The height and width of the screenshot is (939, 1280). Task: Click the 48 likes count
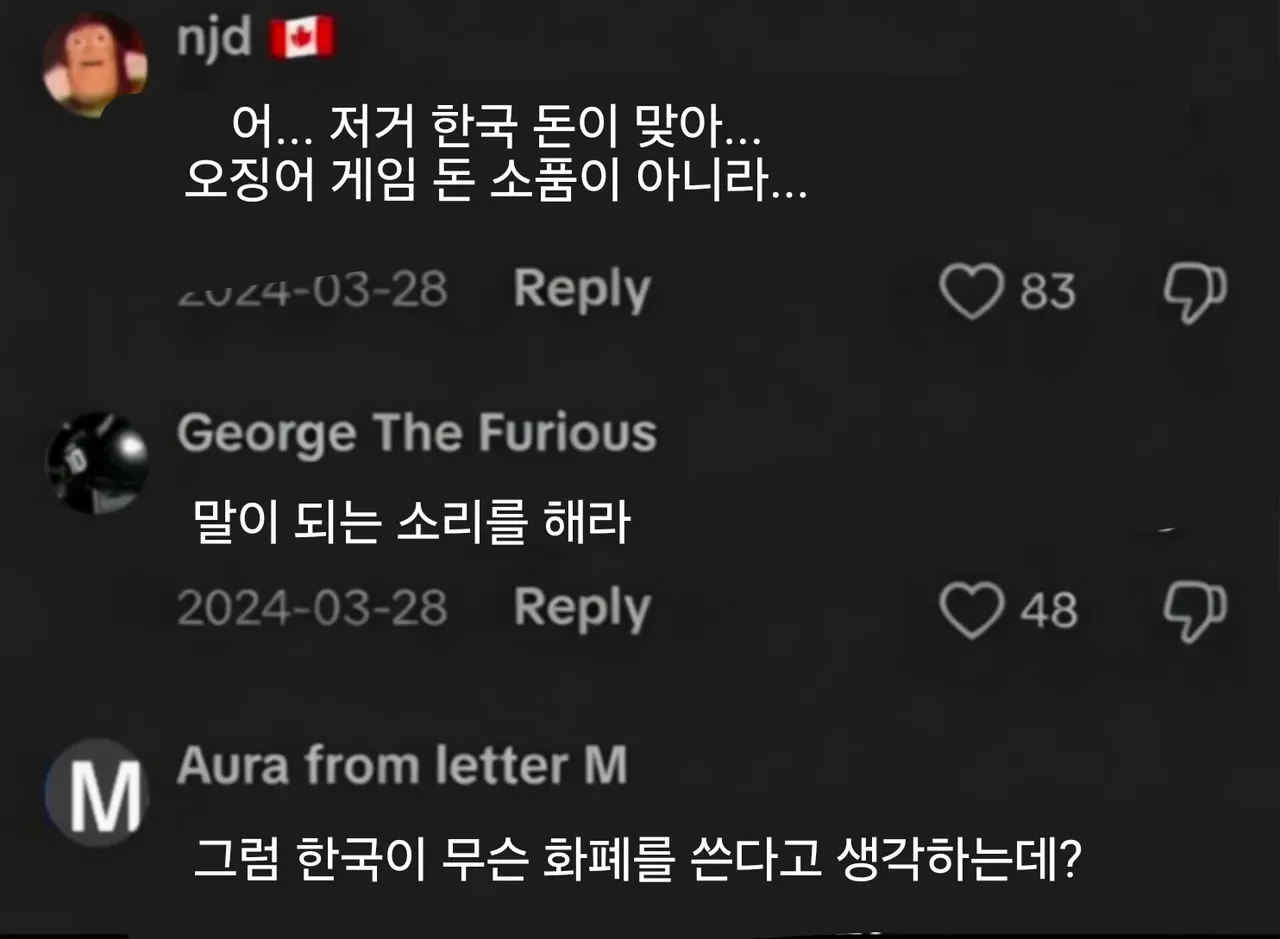coord(1048,610)
